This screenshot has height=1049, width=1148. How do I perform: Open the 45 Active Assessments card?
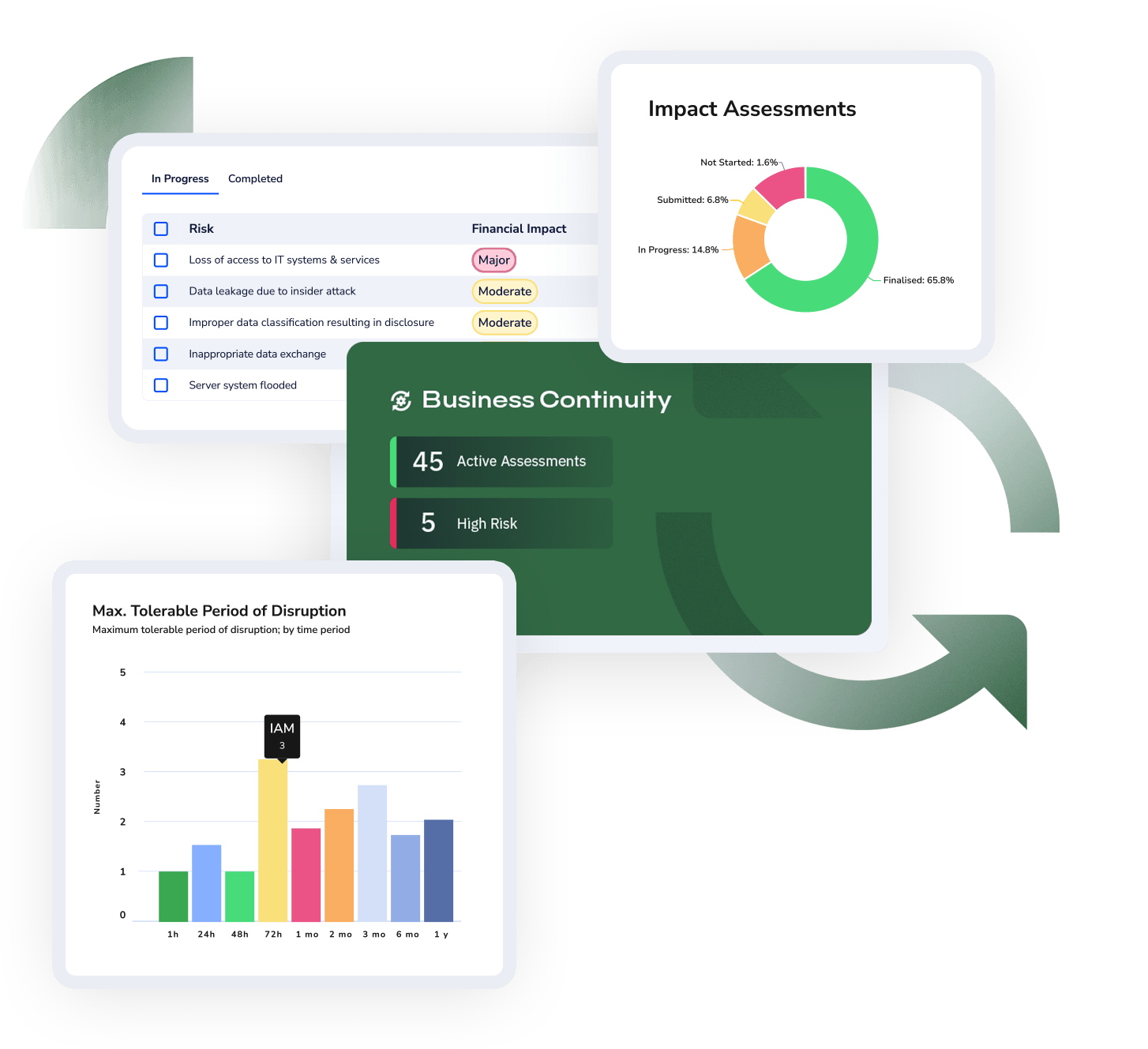pyautogui.click(x=501, y=462)
